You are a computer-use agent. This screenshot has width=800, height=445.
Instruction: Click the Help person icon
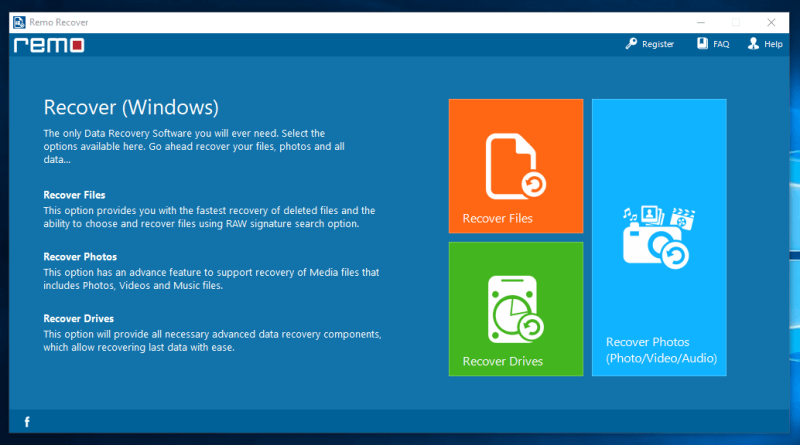[x=753, y=44]
